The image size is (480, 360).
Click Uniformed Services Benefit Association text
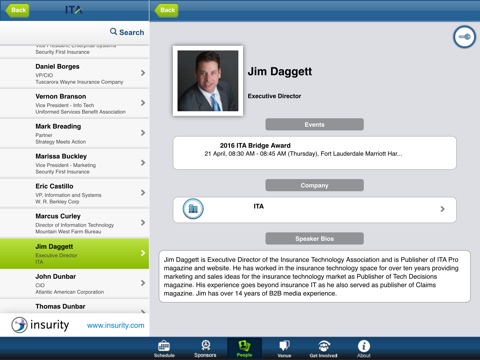pos(81,112)
